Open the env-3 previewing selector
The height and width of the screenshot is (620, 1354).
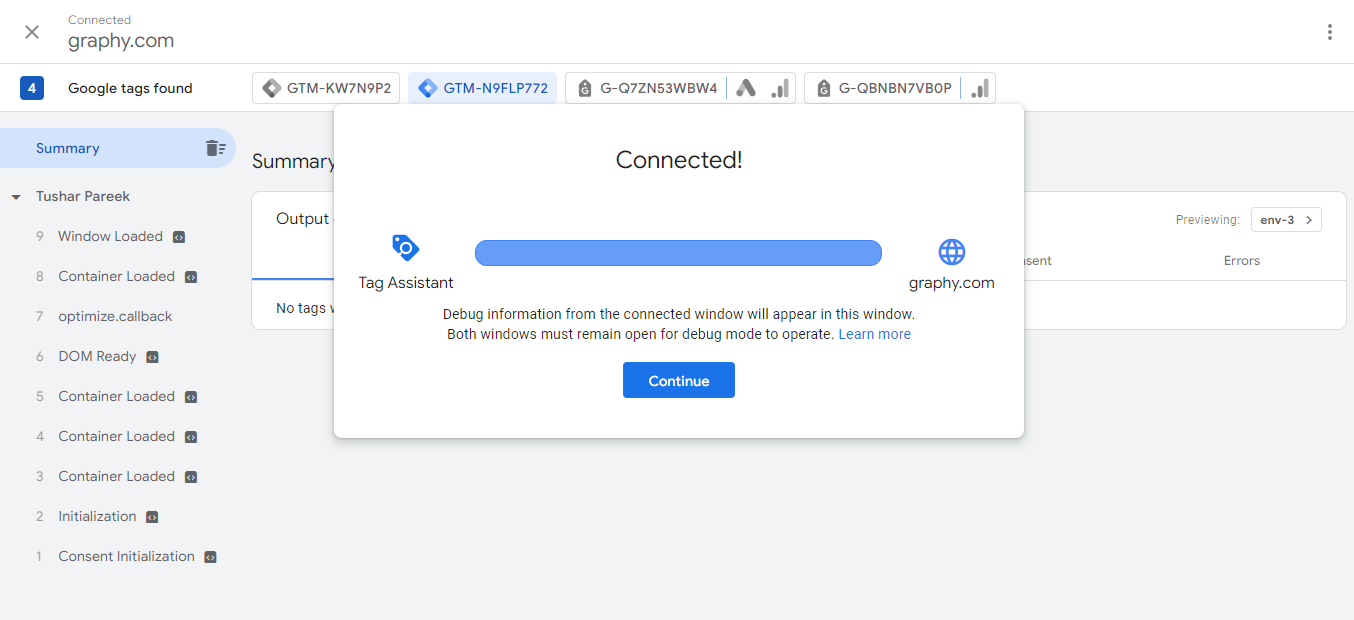tap(1285, 220)
